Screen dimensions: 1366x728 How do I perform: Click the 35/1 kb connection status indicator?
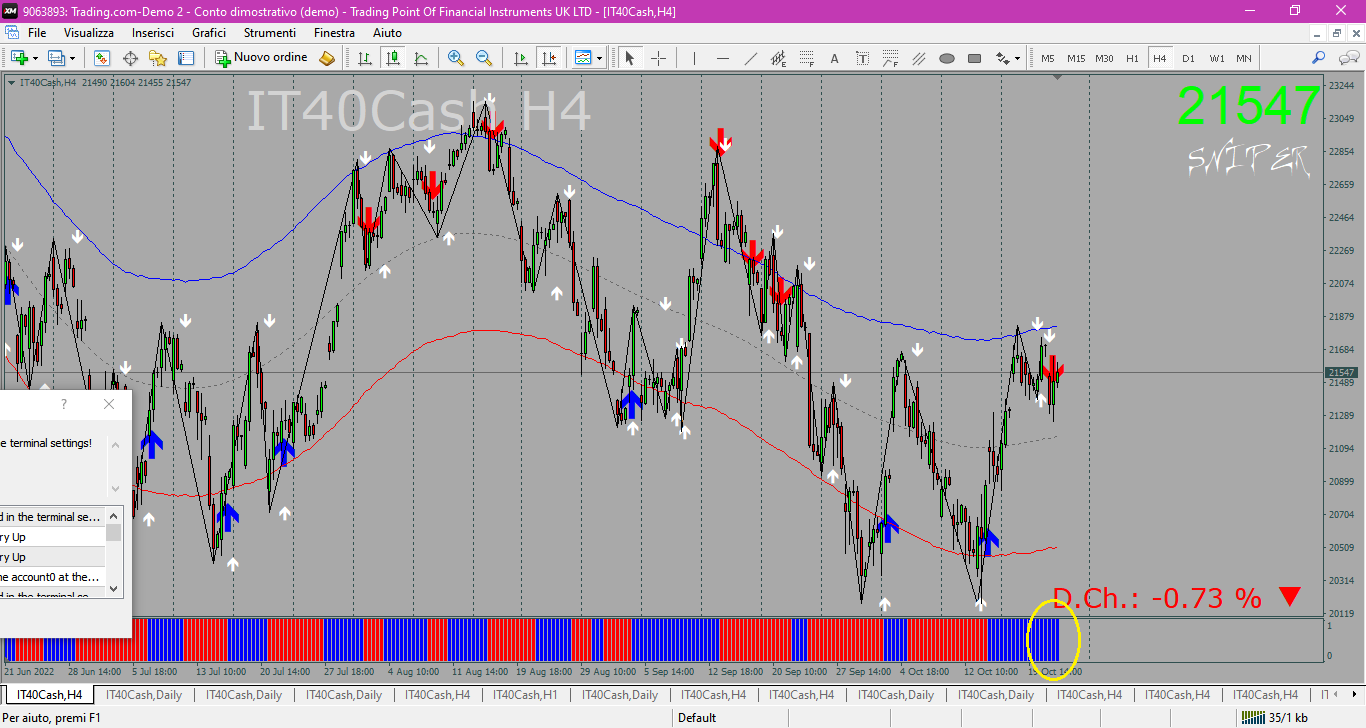(1275, 717)
